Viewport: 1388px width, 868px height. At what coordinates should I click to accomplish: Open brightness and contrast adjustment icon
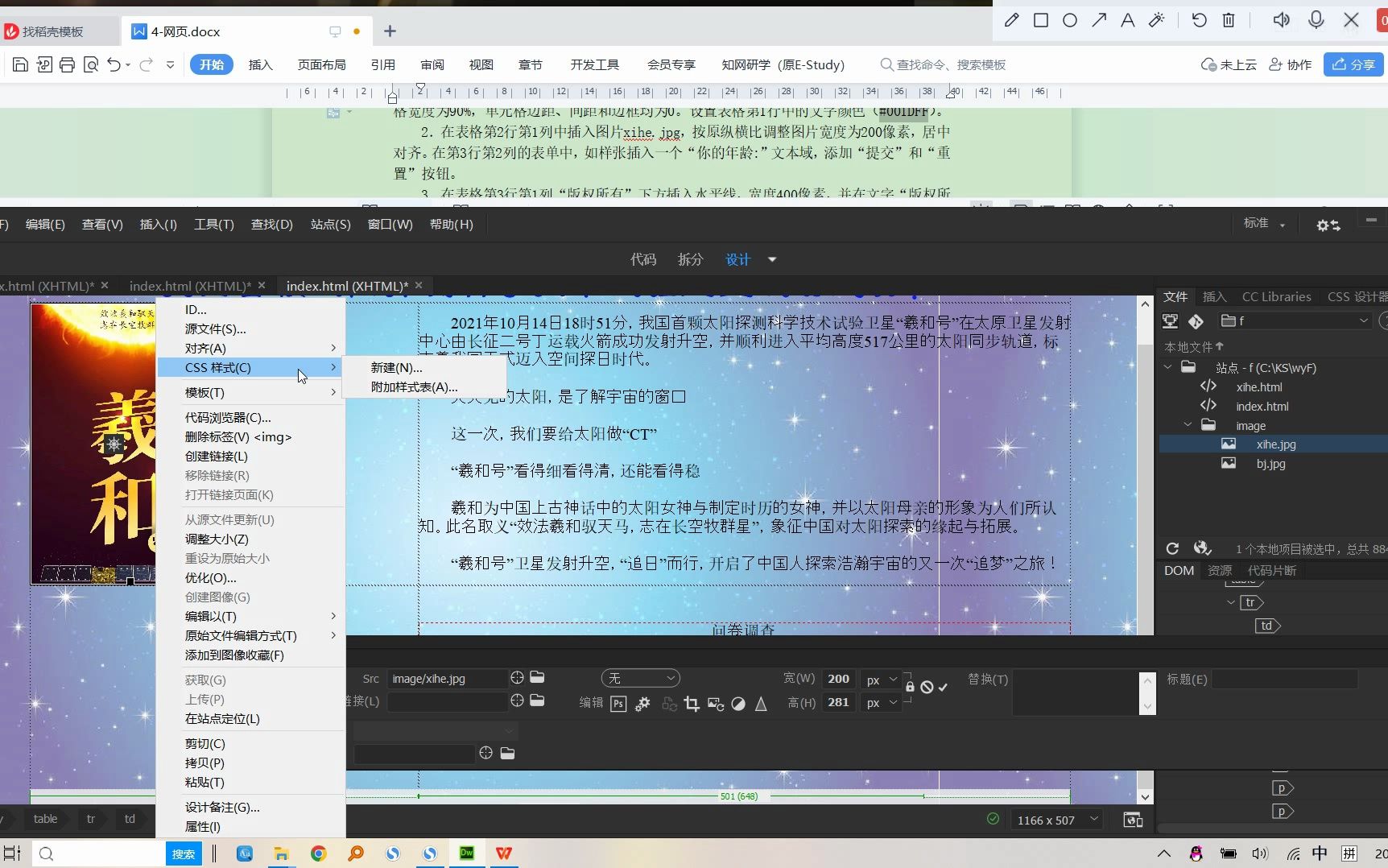coord(738,704)
